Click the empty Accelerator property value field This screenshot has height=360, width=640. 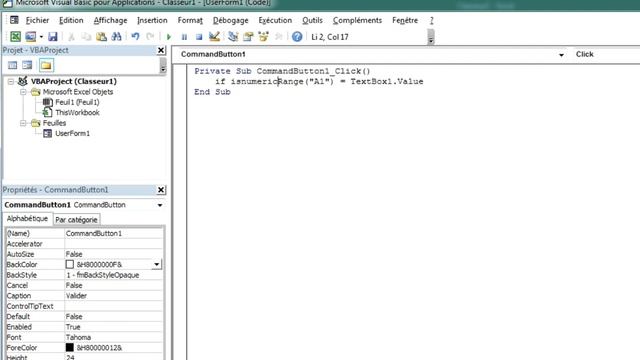[x=113, y=244]
